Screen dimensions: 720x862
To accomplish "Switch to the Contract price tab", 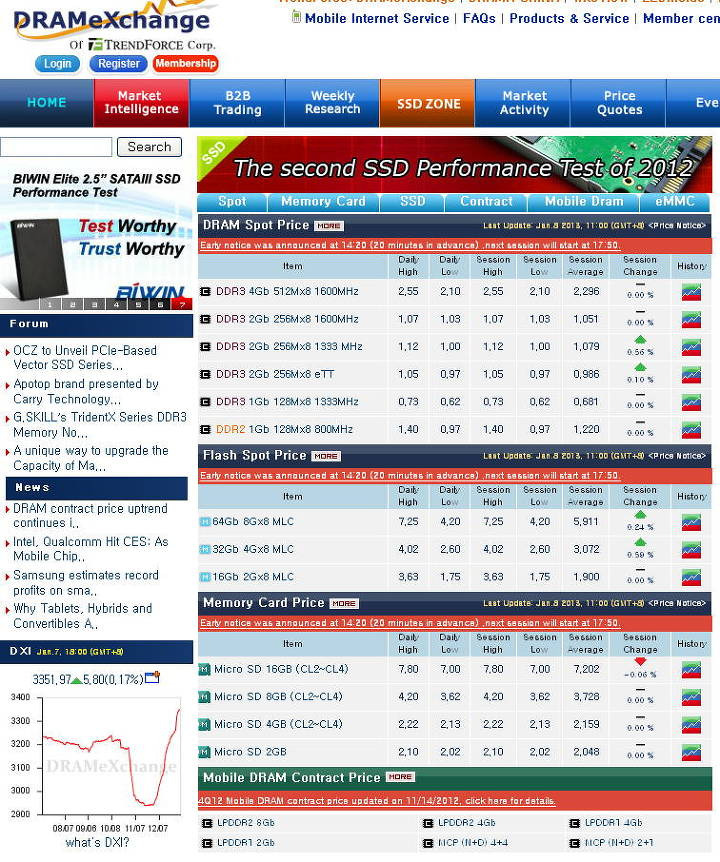I will [486, 202].
